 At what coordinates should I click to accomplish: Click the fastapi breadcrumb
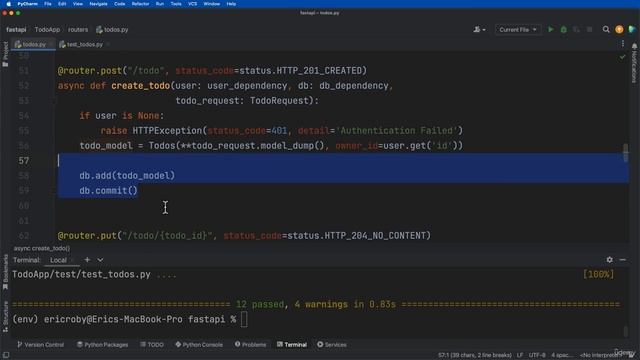(x=16, y=29)
